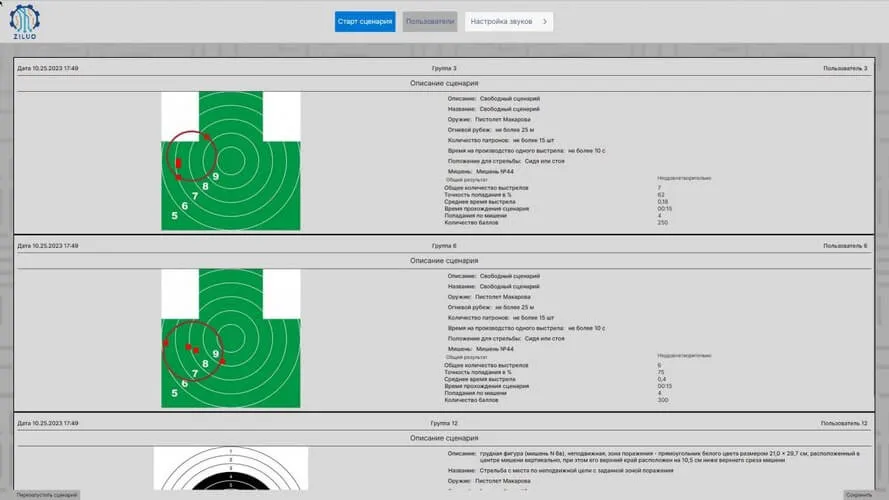Click 'Пользователь 12' in the third result header

coord(844,423)
